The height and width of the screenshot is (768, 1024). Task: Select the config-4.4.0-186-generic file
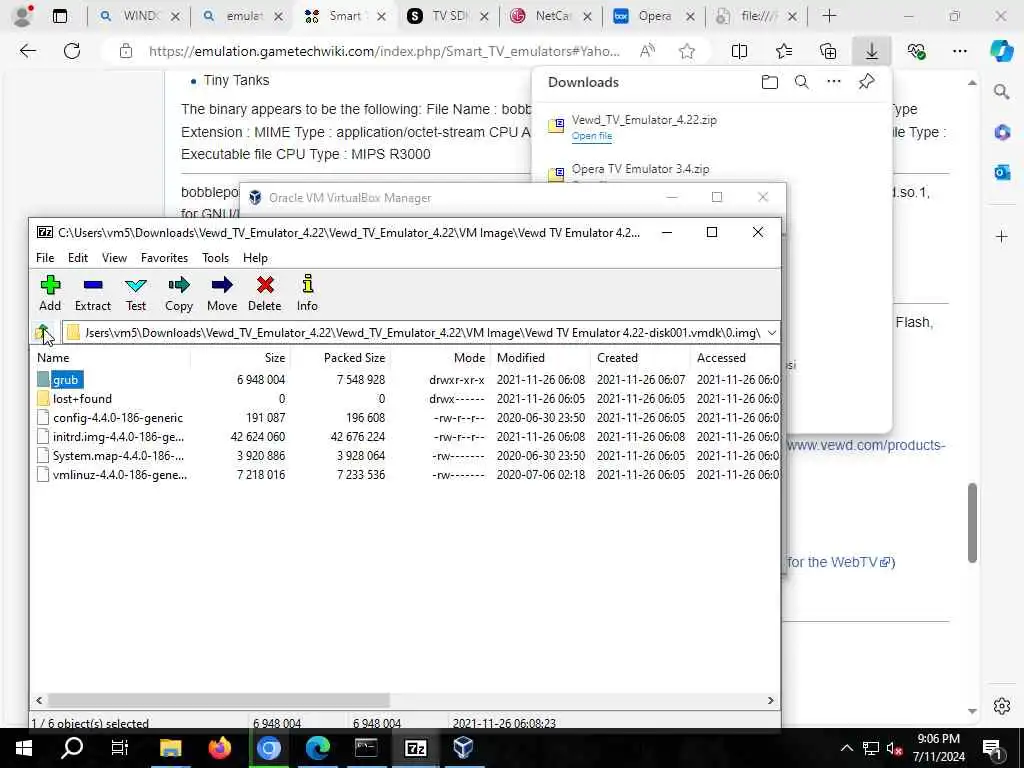405,417
